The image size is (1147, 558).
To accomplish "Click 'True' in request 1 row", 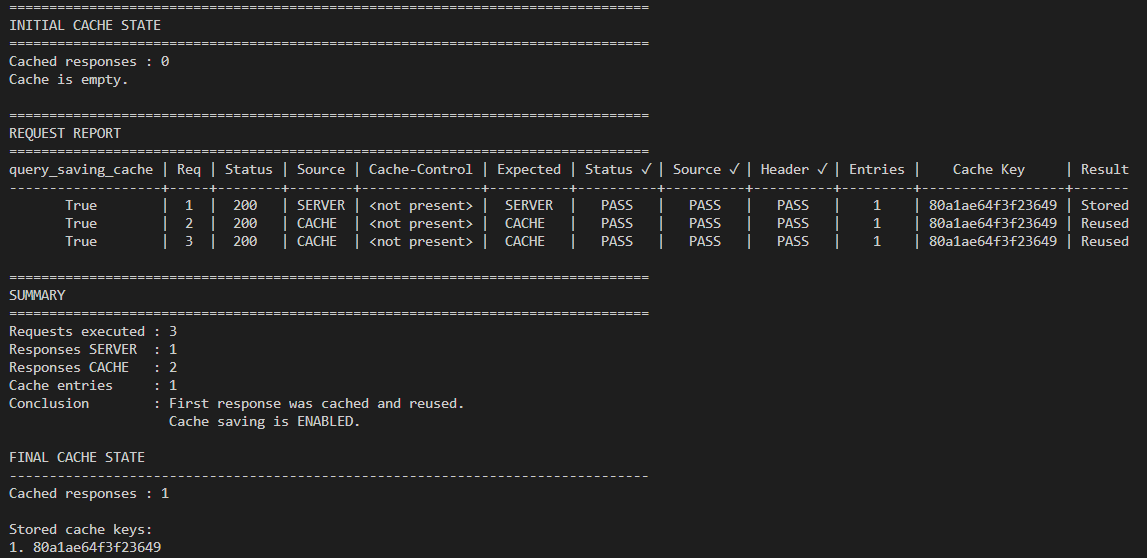I will tap(80, 206).
